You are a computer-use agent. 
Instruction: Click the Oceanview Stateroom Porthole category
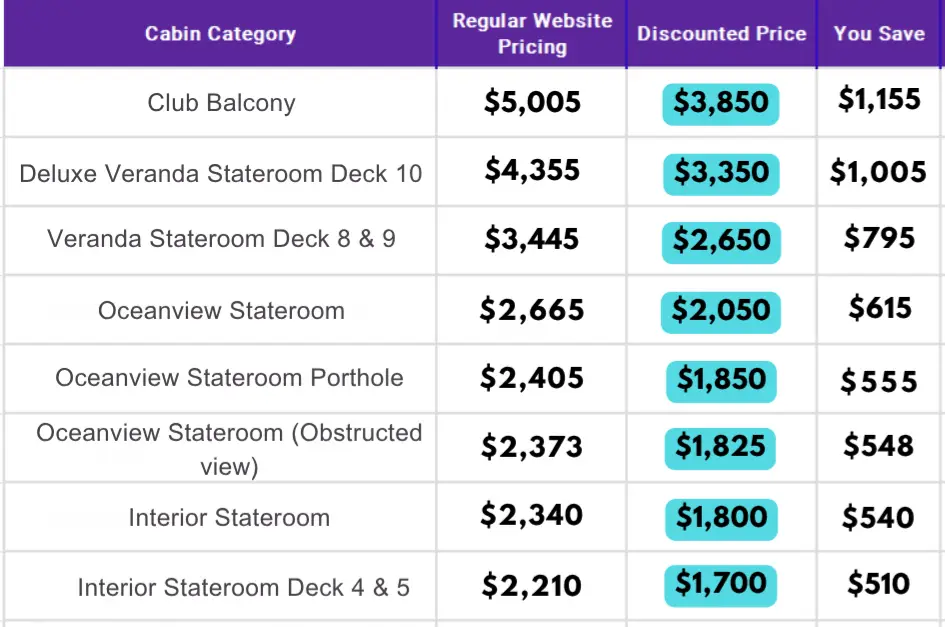[x=229, y=378]
